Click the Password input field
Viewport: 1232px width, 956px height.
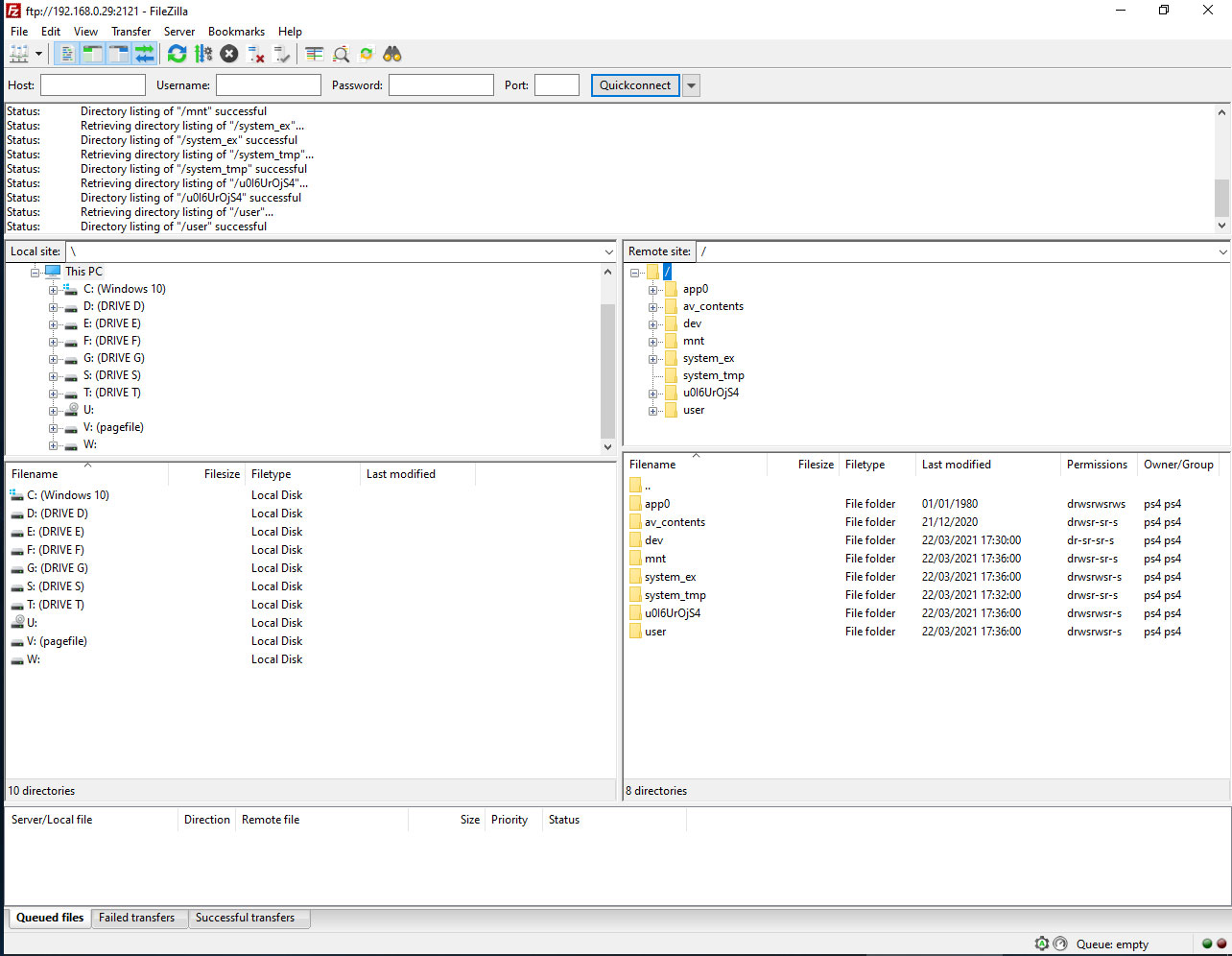(441, 85)
